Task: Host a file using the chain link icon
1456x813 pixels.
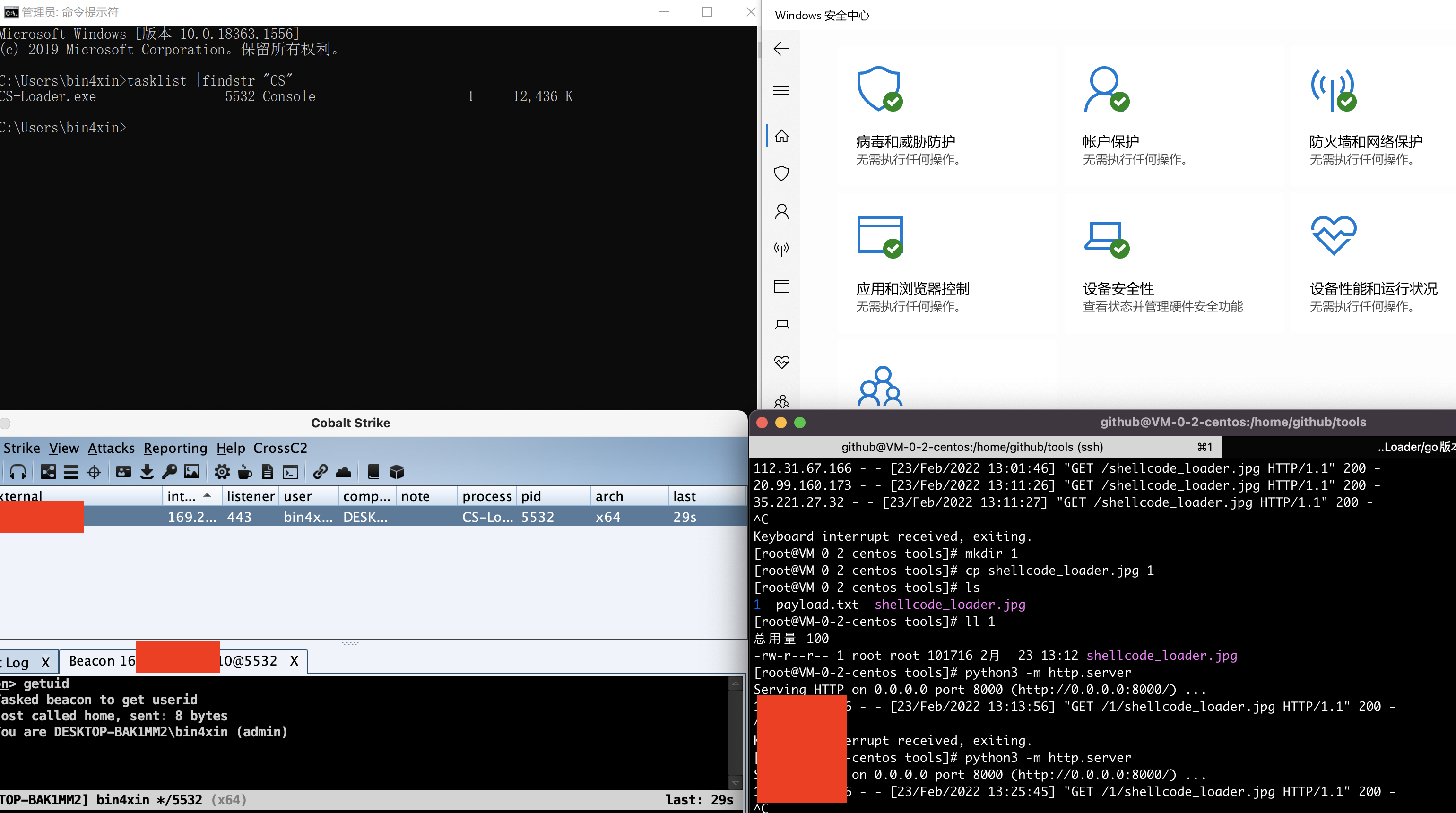Action: coord(321,472)
